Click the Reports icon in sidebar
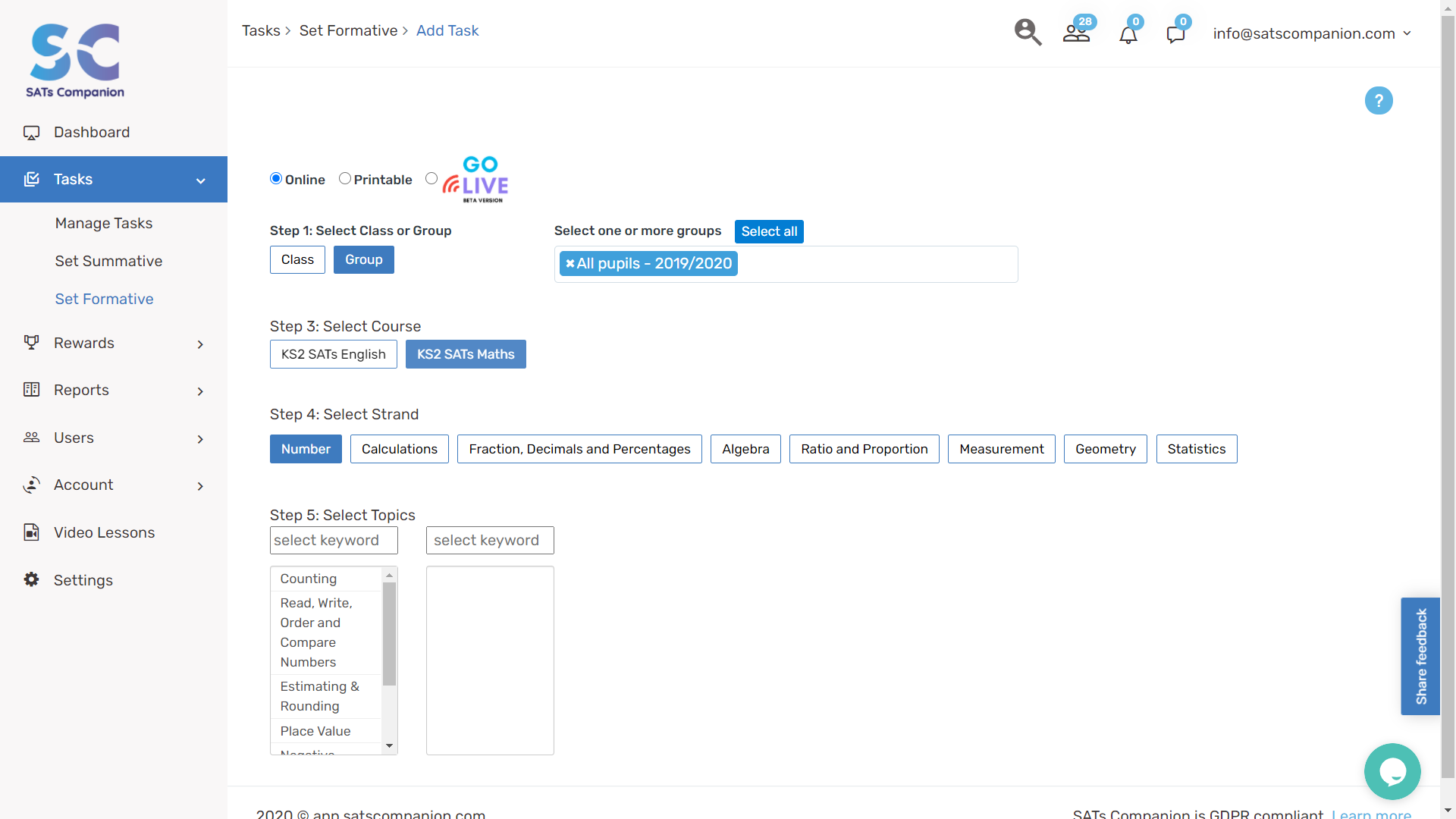The height and width of the screenshot is (819, 1456). [x=31, y=390]
